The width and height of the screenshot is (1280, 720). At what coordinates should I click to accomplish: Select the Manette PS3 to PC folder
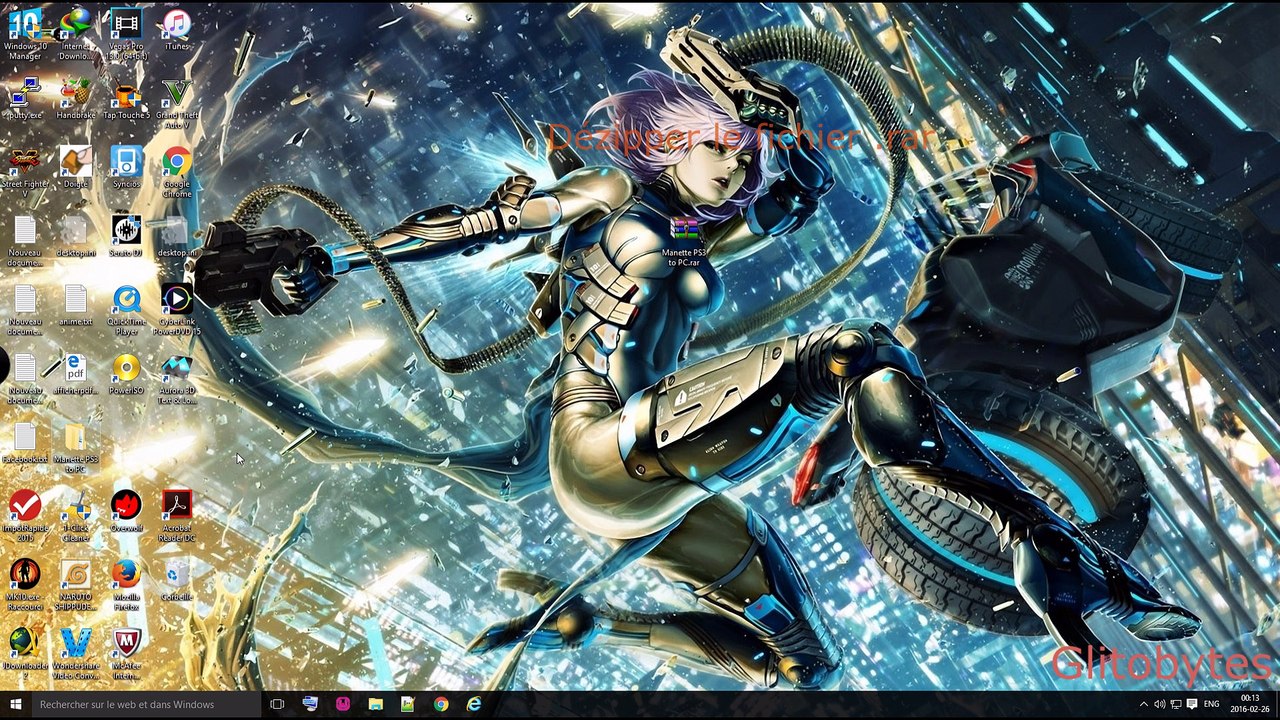click(x=76, y=447)
